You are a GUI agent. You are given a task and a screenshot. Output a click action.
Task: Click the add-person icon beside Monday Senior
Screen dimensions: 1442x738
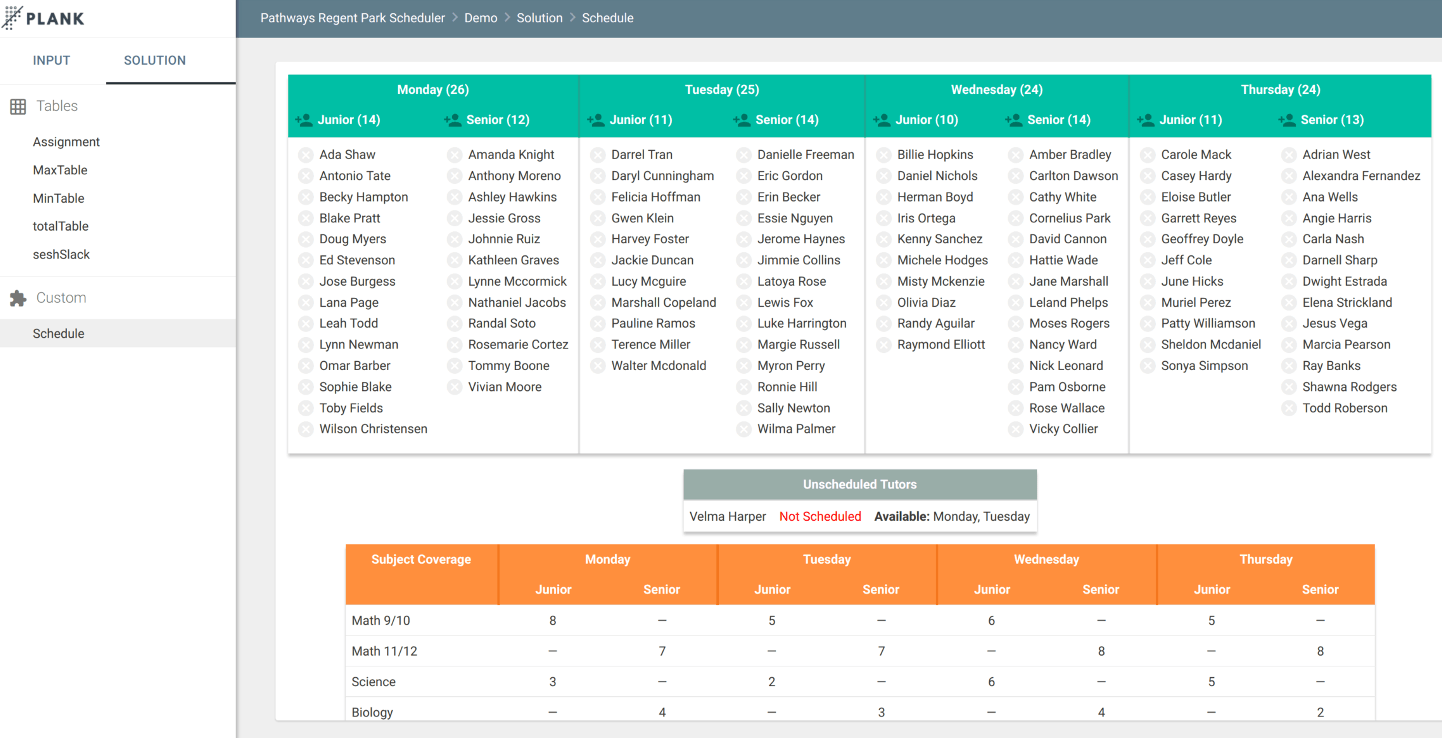point(453,120)
